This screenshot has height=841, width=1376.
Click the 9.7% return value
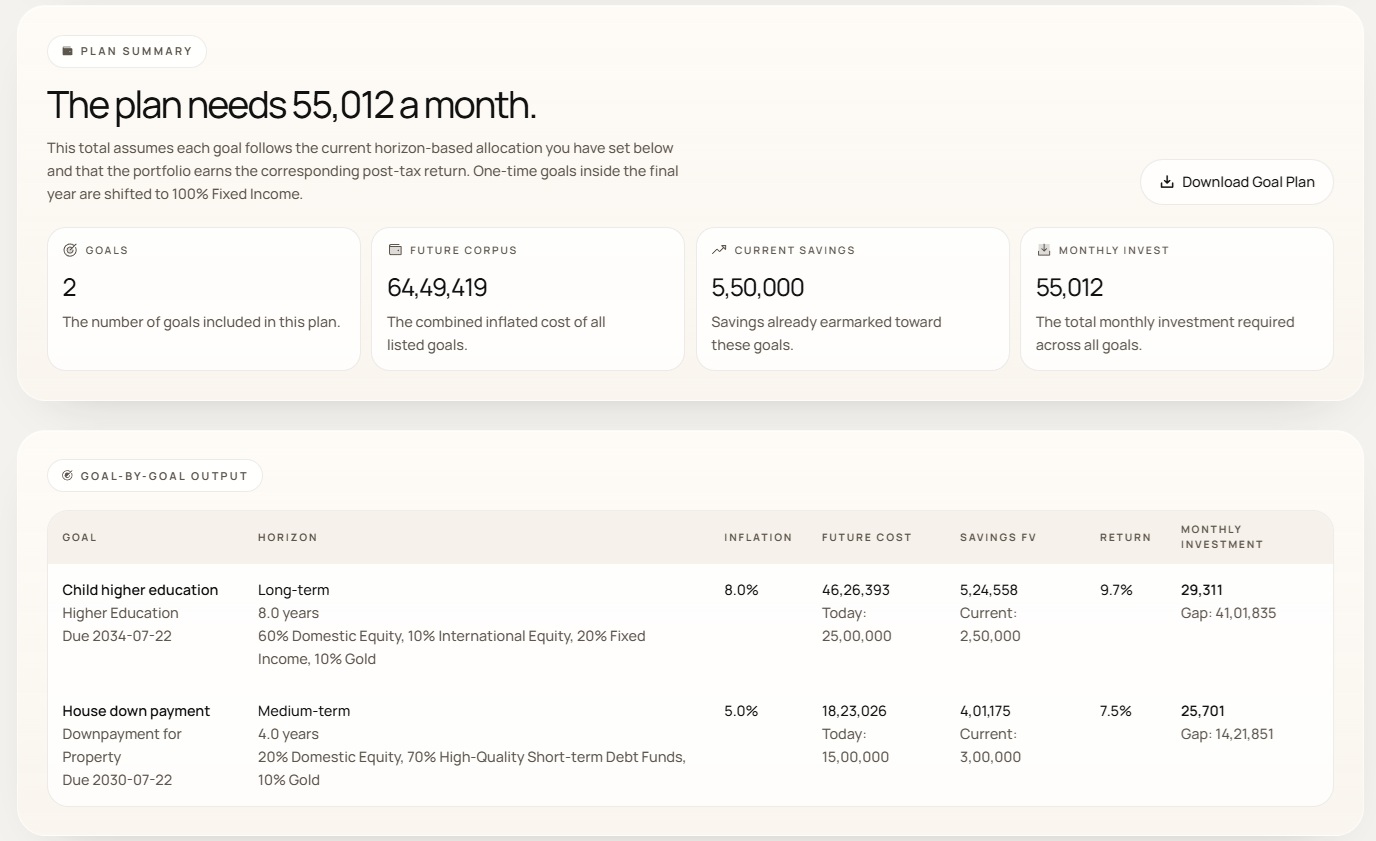[1116, 590]
